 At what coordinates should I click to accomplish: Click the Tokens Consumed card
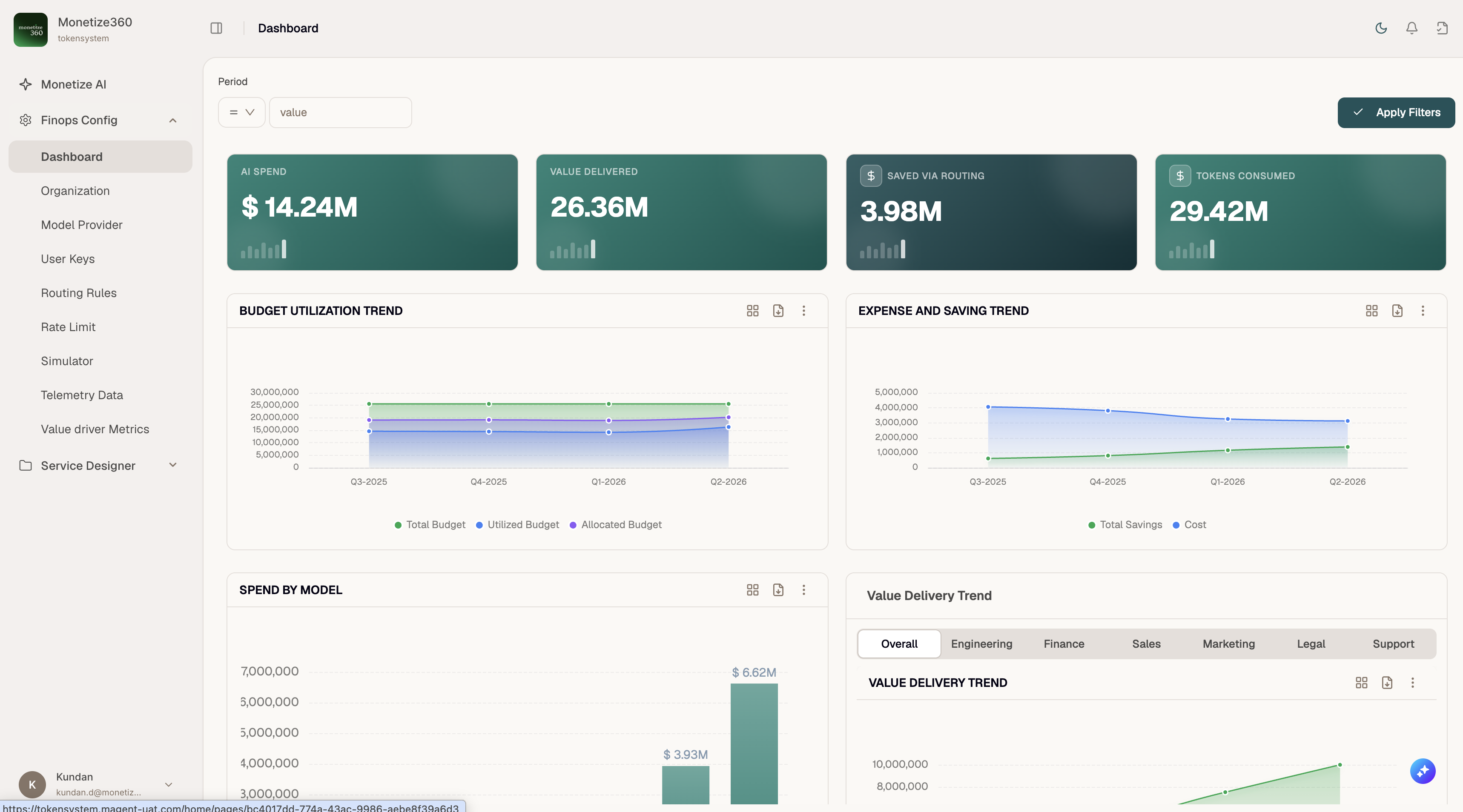[x=1300, y=212]
